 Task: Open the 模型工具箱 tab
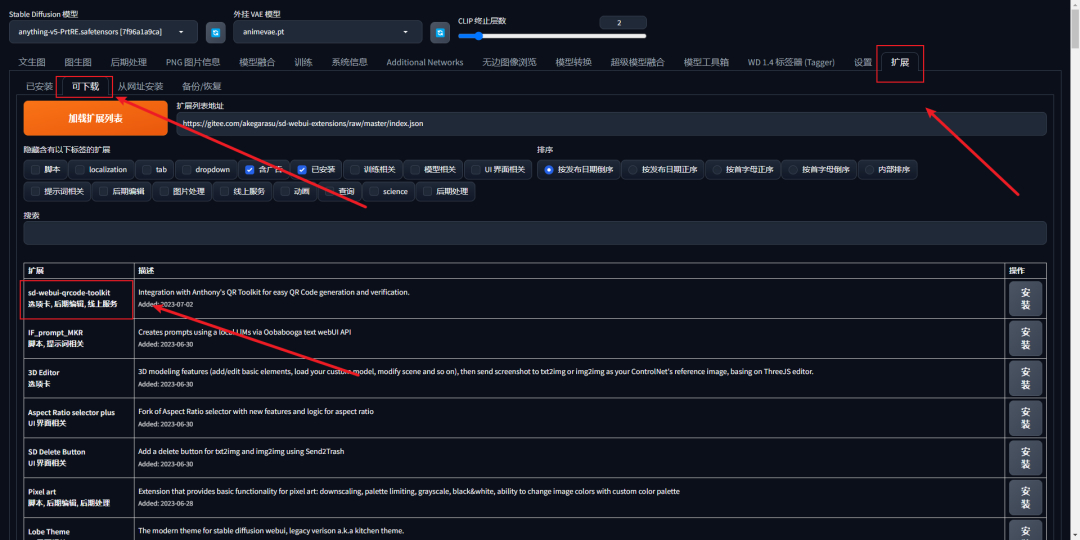706,62
